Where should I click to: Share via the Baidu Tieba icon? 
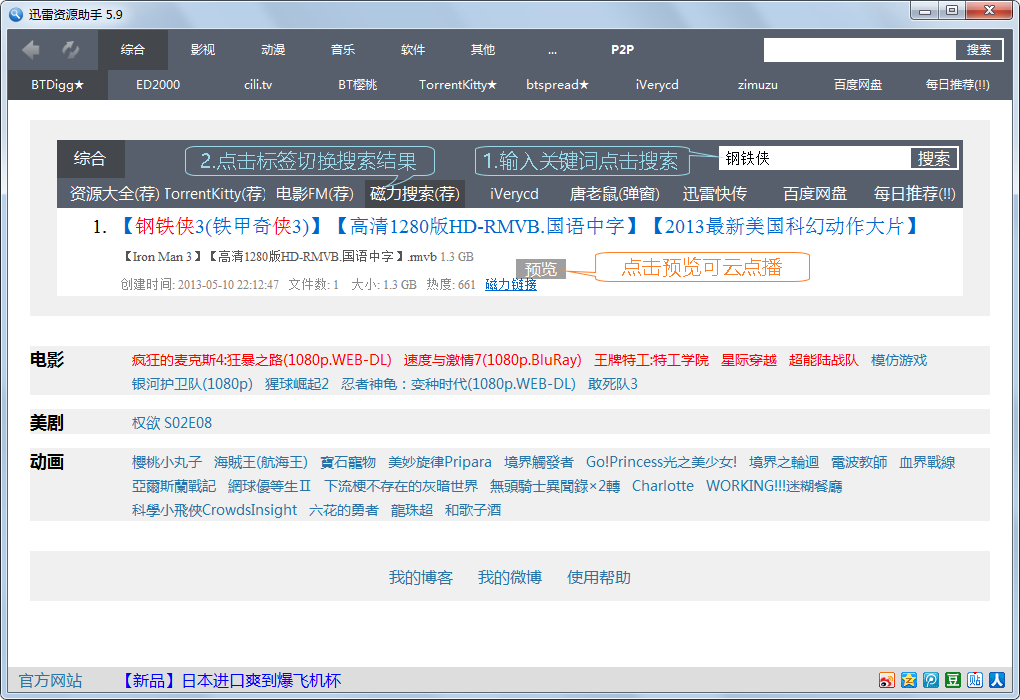pyautogui.click(x=975, y=680)
